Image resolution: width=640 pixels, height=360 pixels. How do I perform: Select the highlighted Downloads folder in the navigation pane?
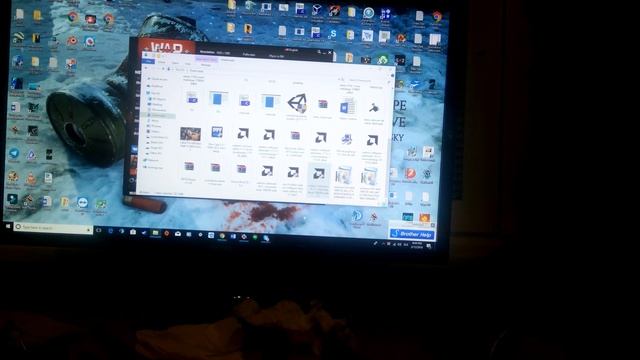[x=158, y=116]
